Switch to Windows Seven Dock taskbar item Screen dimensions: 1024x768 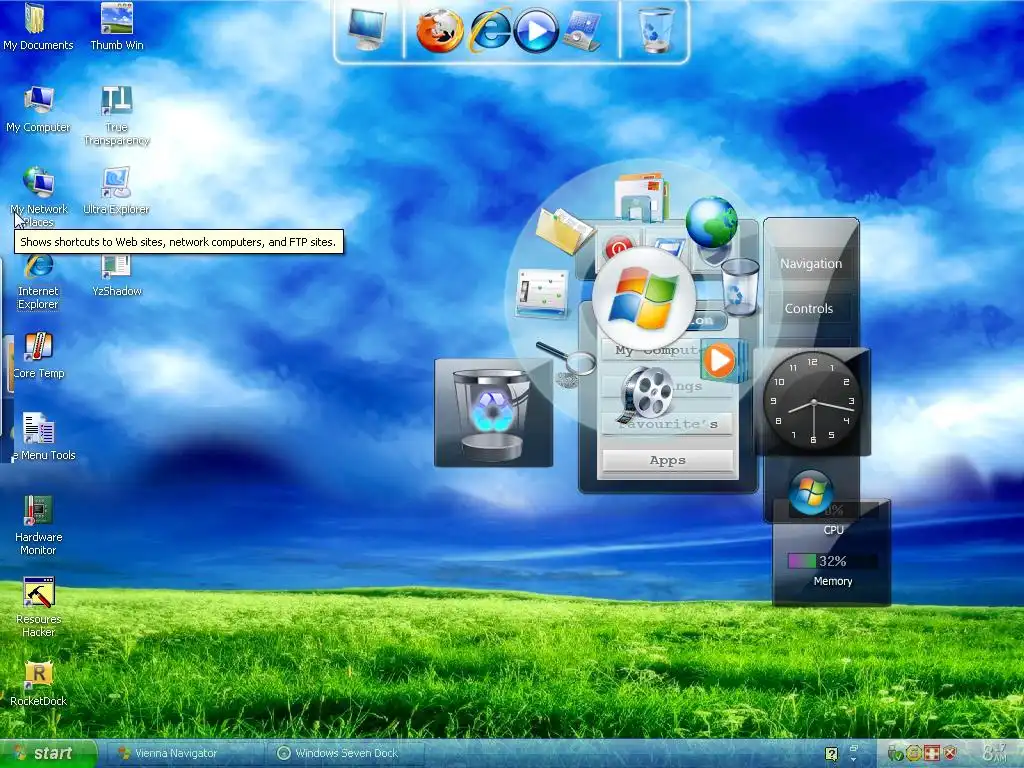tap(346, 753)
